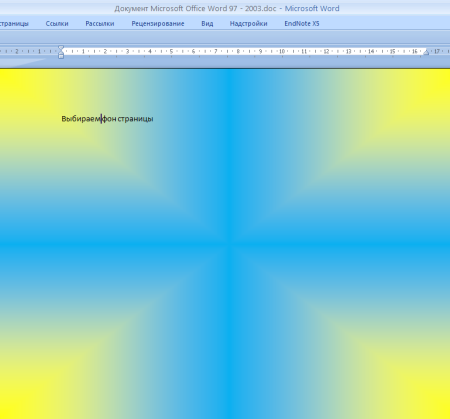Select the hanging indent marker on ruler
This screenshot has width=450, height=419.
[61, 52]
